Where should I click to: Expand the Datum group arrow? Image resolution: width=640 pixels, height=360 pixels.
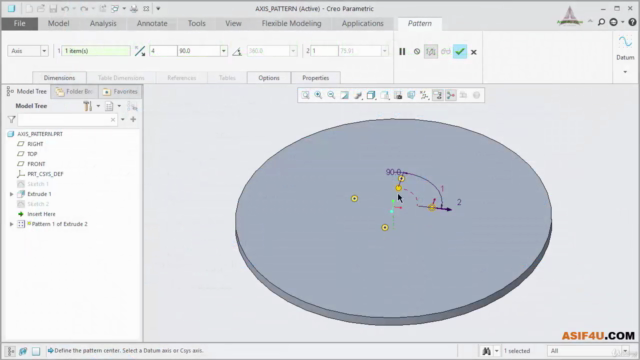[x=625, y=72]
